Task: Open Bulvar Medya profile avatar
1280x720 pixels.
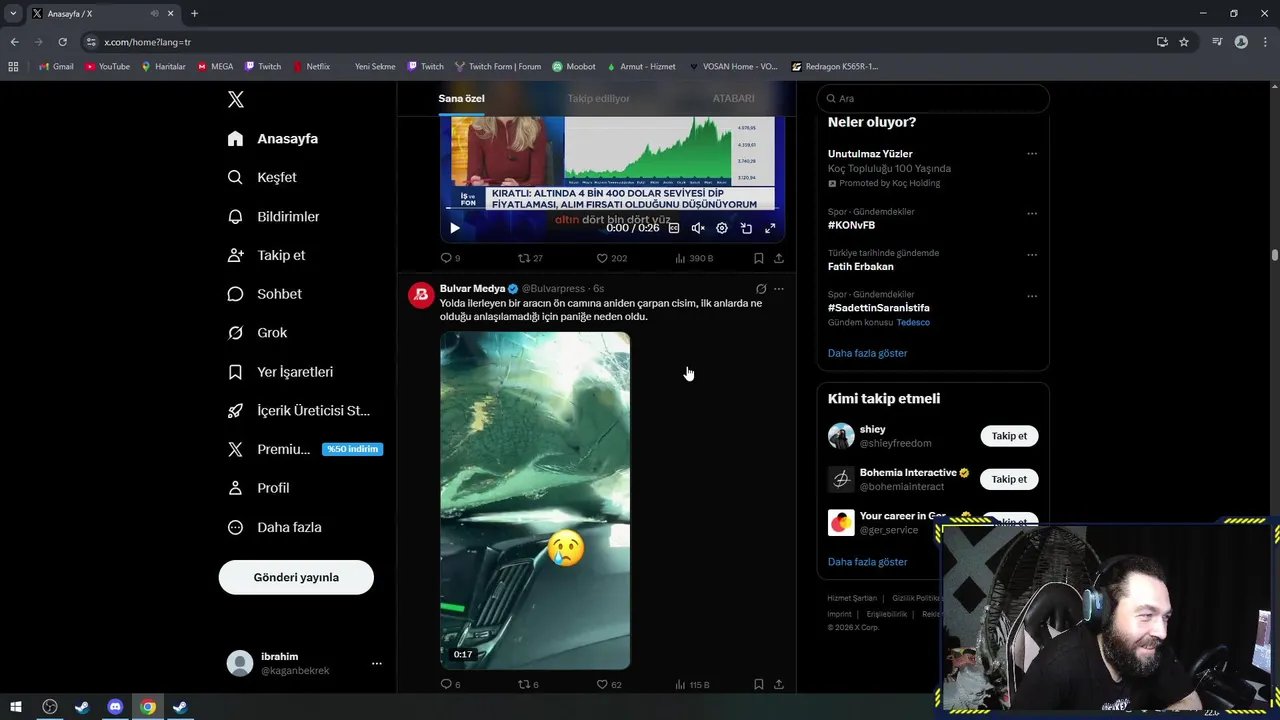Action: click(x=421, y=294)
